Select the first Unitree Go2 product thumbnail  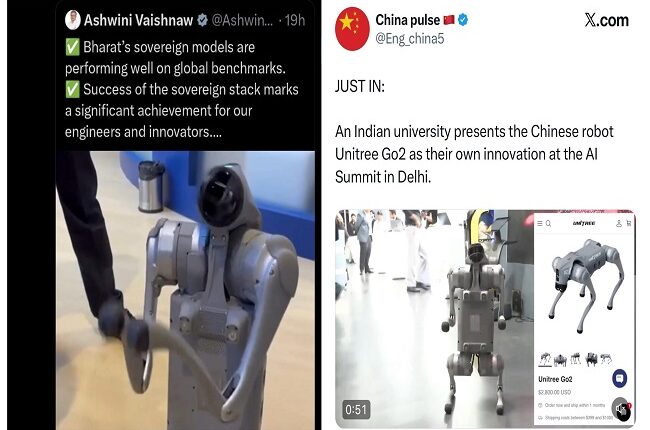click(x=545, y=359)
